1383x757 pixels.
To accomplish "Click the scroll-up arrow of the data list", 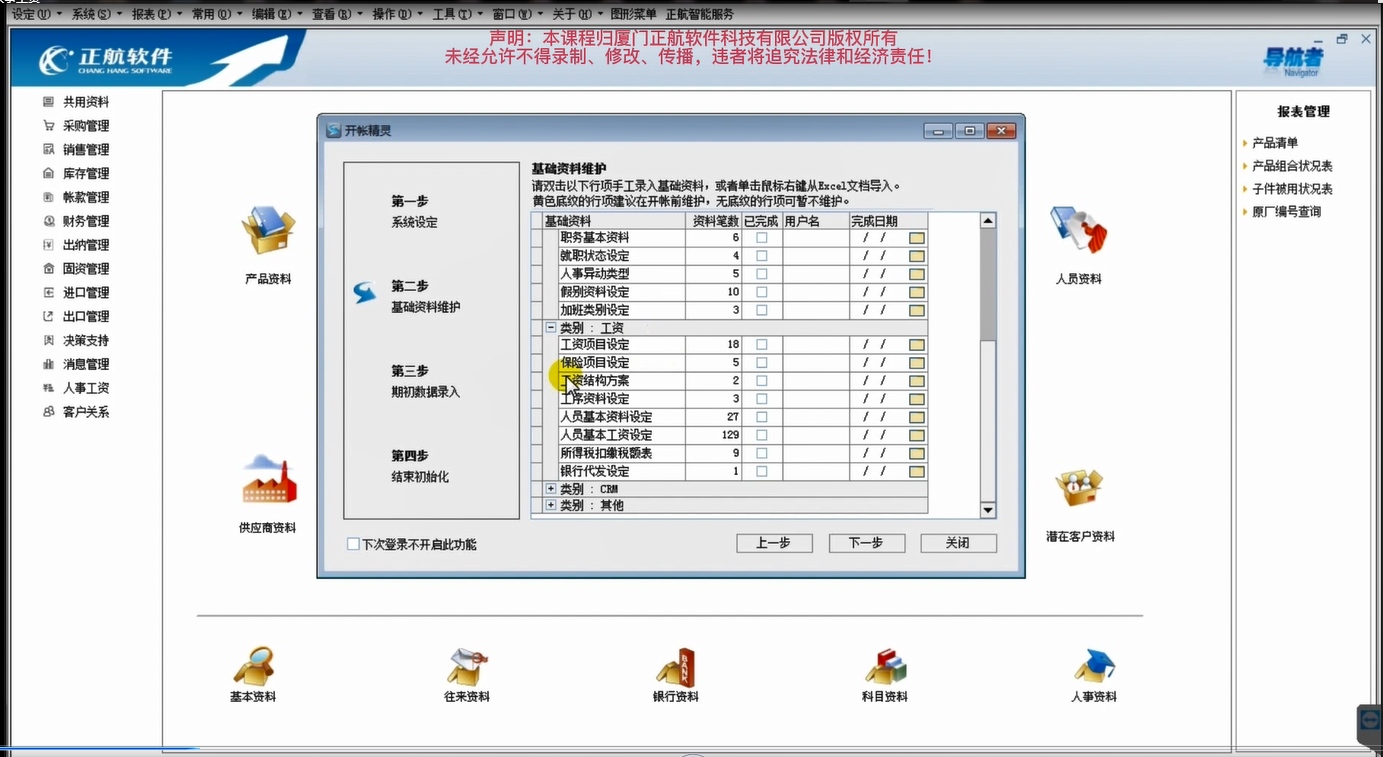I will 988,221.
